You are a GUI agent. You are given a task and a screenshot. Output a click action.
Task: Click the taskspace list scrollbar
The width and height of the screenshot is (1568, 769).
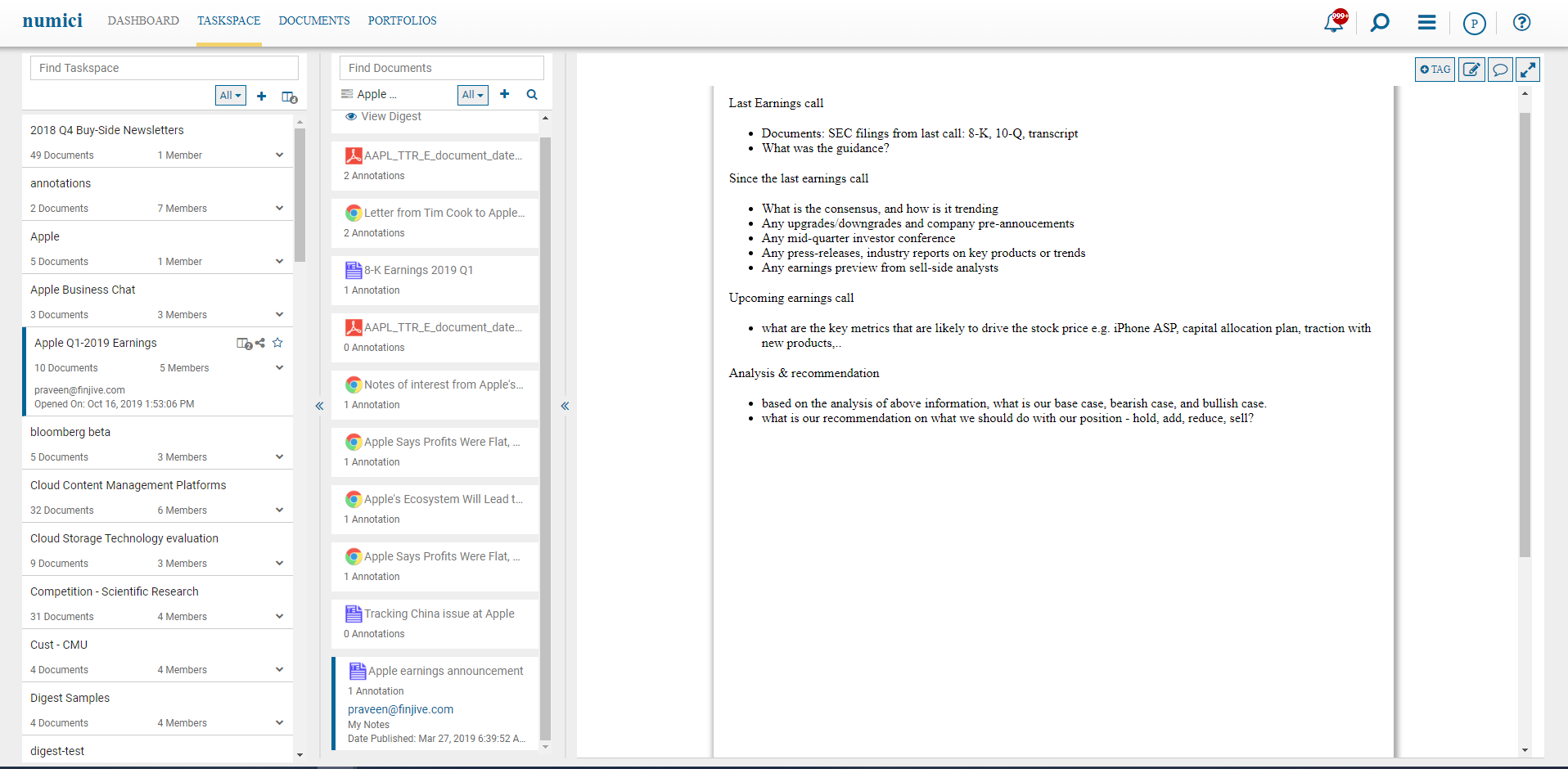point(300,195)
